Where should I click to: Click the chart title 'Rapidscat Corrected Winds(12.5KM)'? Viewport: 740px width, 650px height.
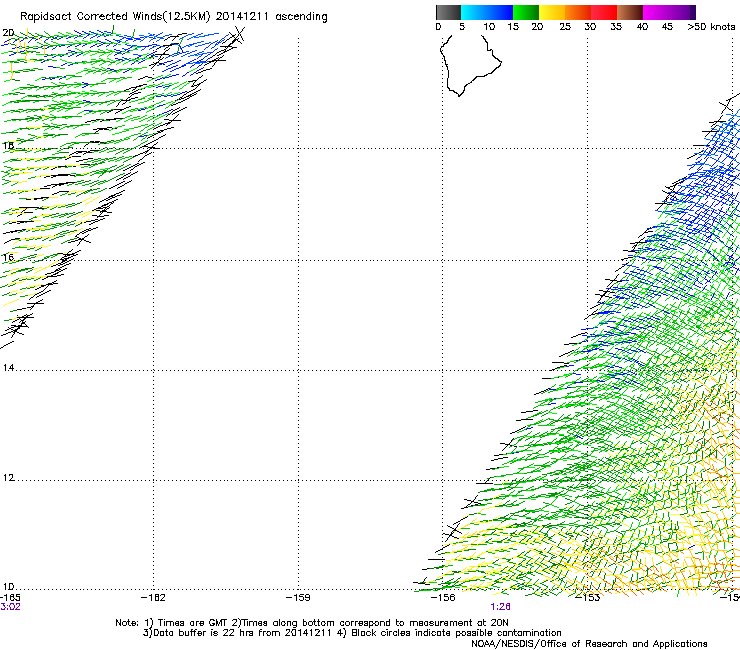point(115,17)
